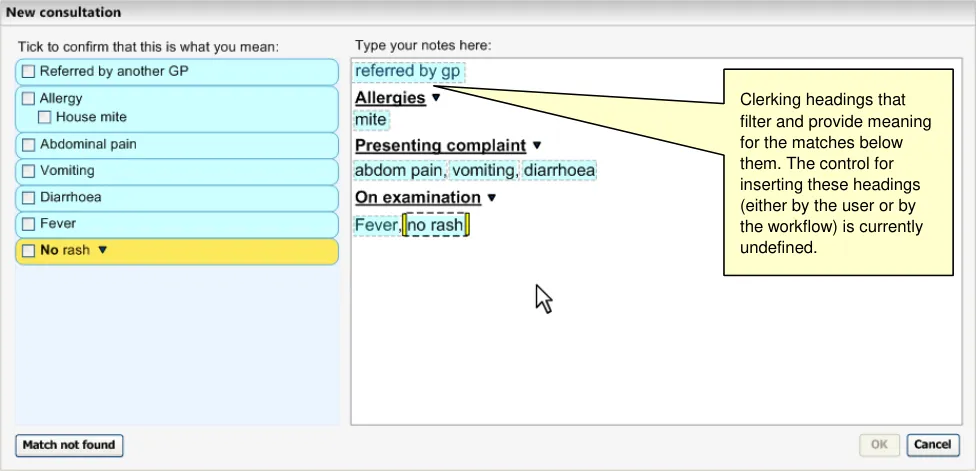The height and width of the screenshot is (471, 976).
Task: Select the Diarrhoea checkbox
Action: (29, 198)
